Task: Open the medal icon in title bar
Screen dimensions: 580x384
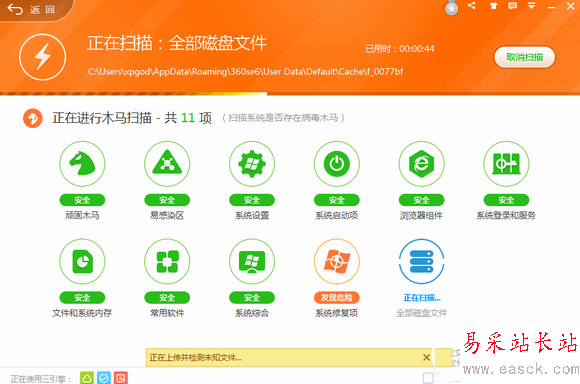Action: [x=451, y=8]
